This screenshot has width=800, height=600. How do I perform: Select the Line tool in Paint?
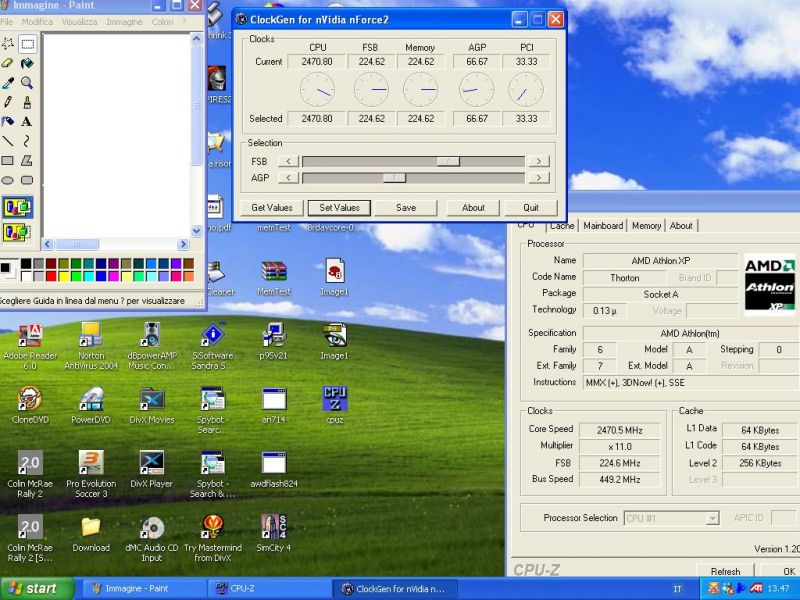[8, 141]
